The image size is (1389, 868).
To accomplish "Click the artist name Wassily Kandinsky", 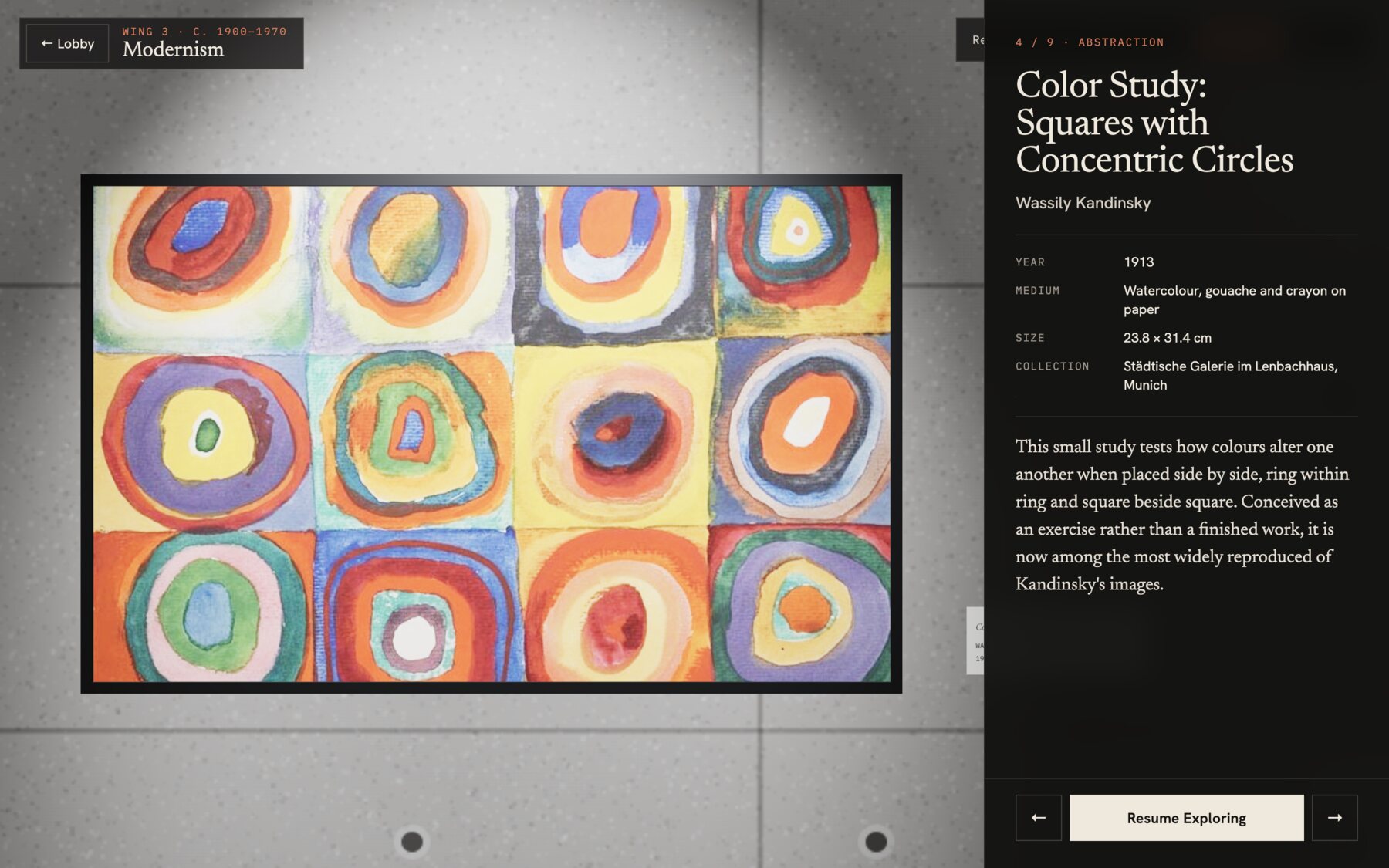I will click(x=1083, y=203).
